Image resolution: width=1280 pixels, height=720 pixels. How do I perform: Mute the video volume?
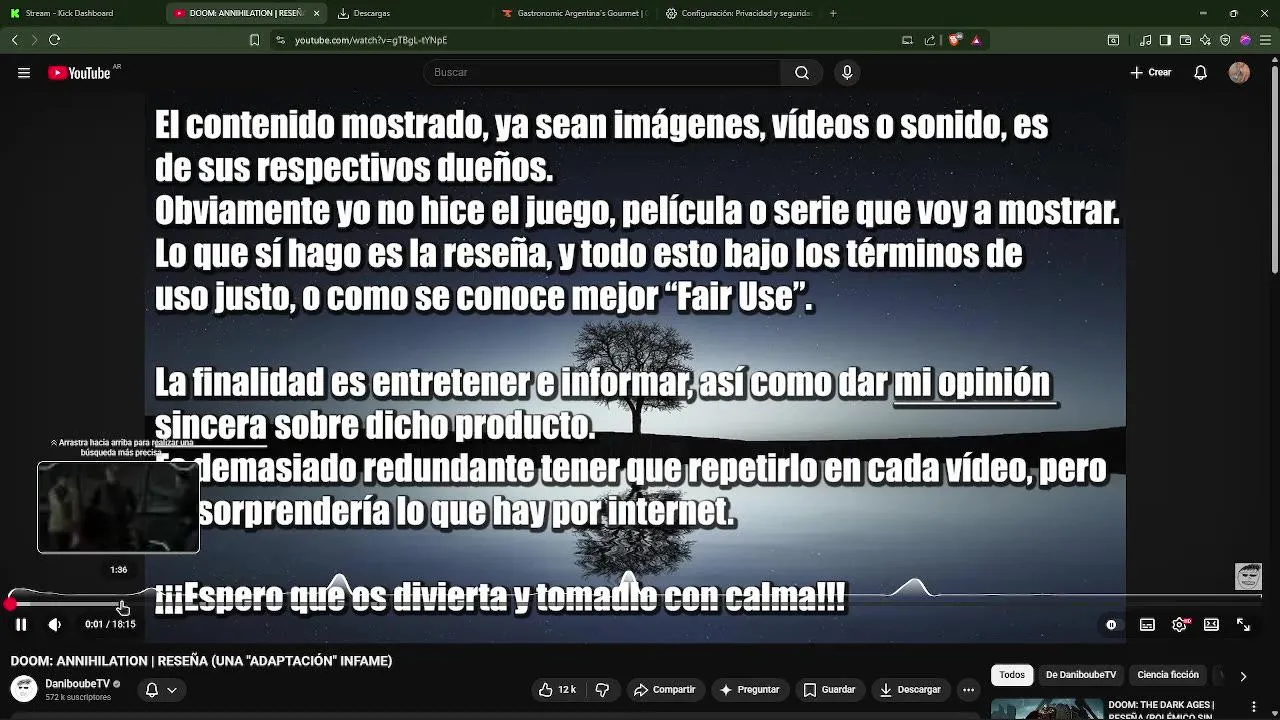click(54, 624)
